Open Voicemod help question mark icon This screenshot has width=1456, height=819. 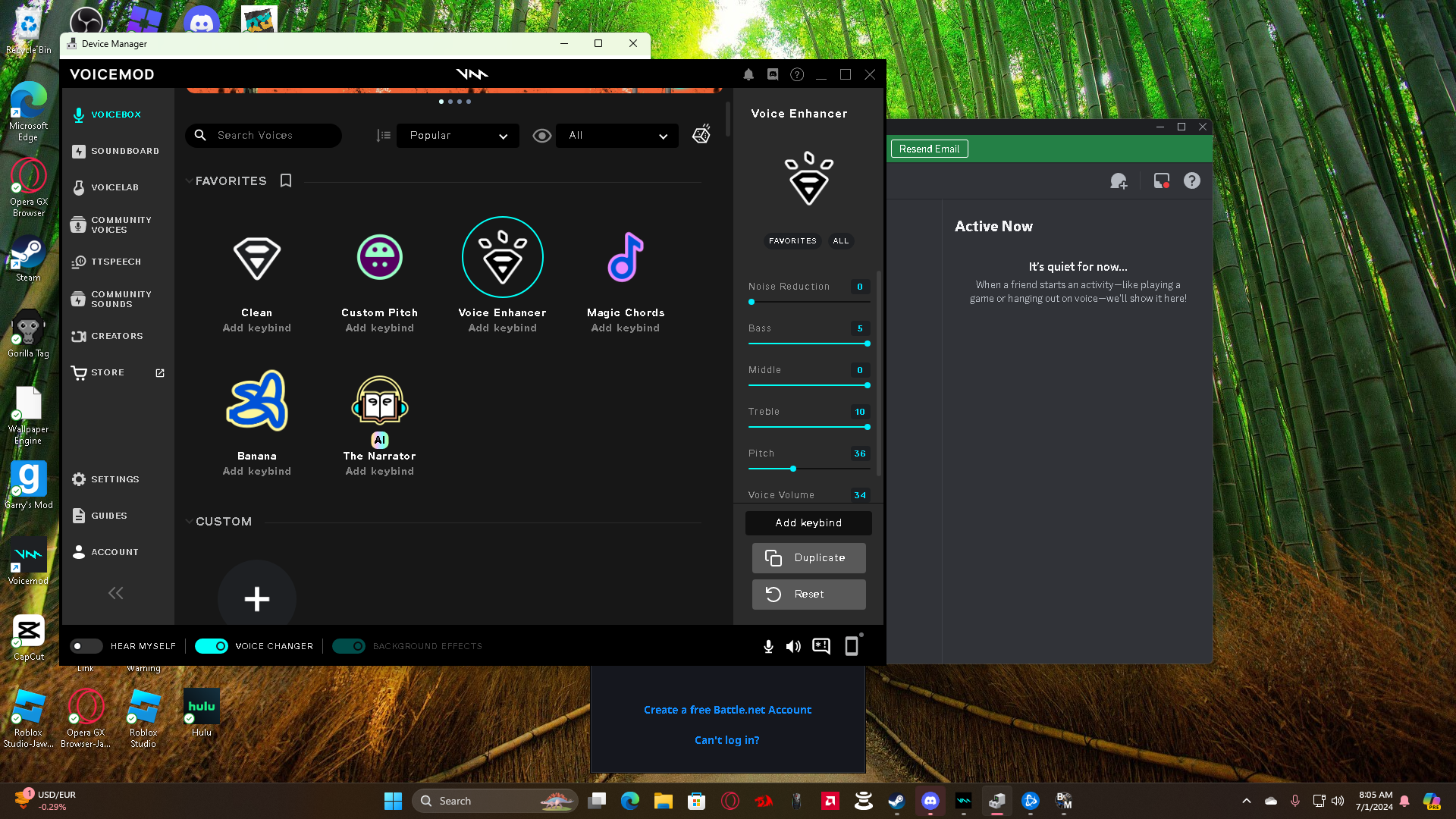pyautogui.click(x=797, y=74)
